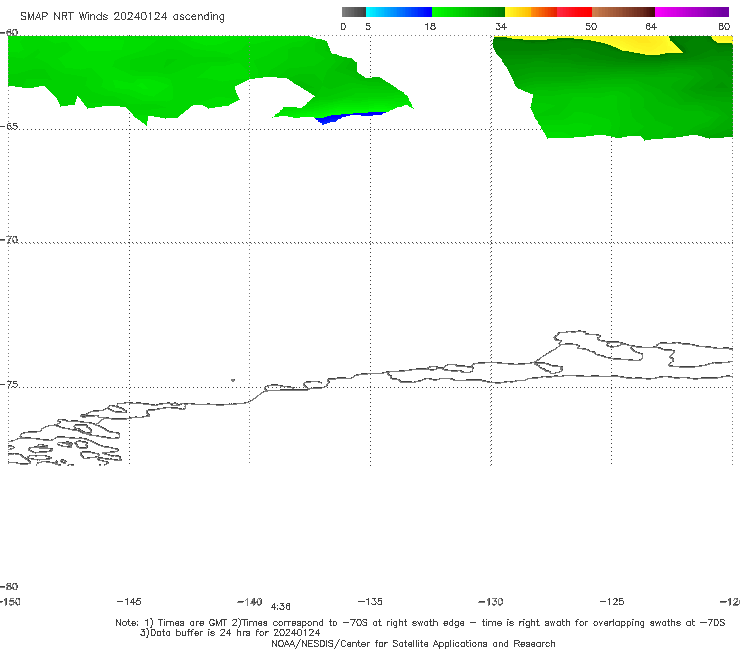This screenshot has height=650, width=740.
Task: Click the color bar label '18'
Action: (x=430, y=26)
